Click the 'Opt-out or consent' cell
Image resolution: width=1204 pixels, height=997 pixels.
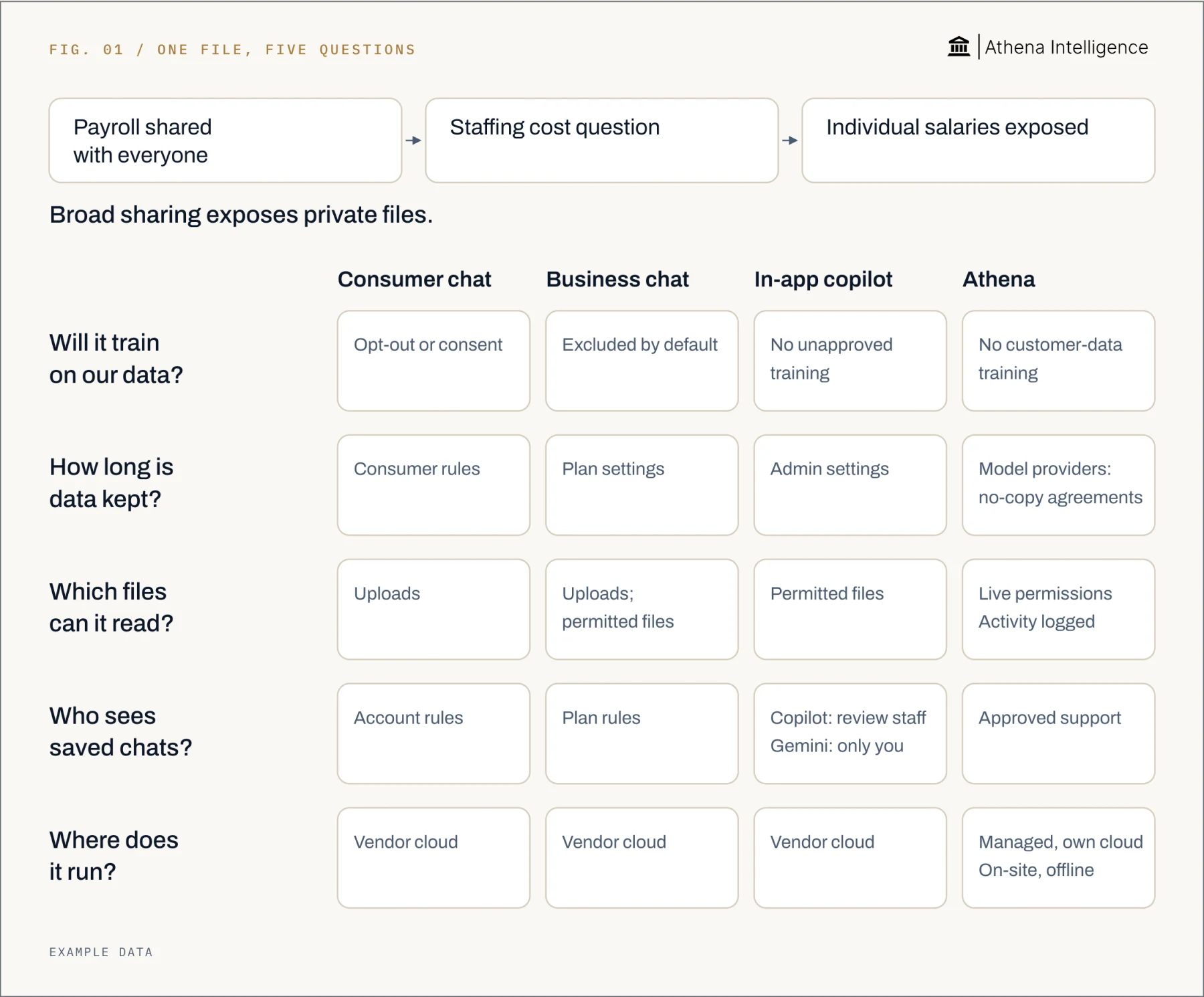click(x=433, y=361)
